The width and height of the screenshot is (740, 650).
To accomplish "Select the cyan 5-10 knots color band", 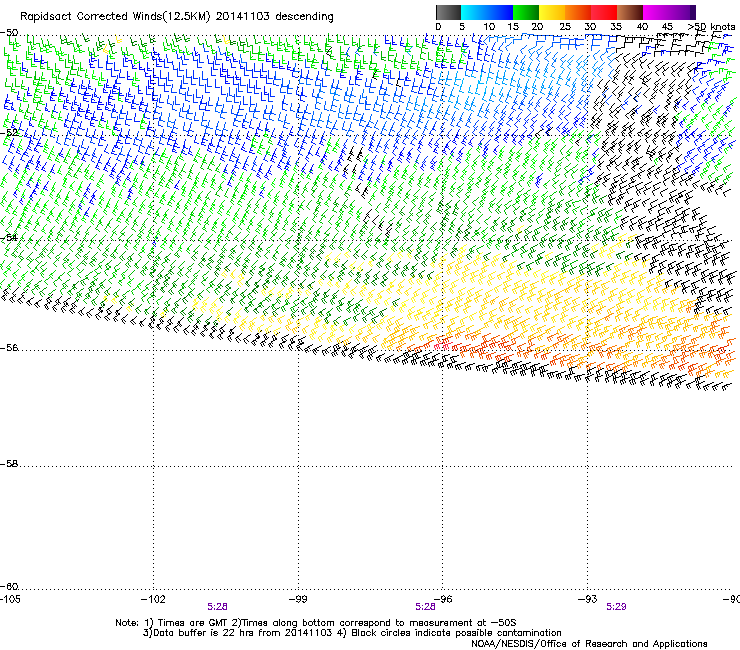I will pos(474,12).
